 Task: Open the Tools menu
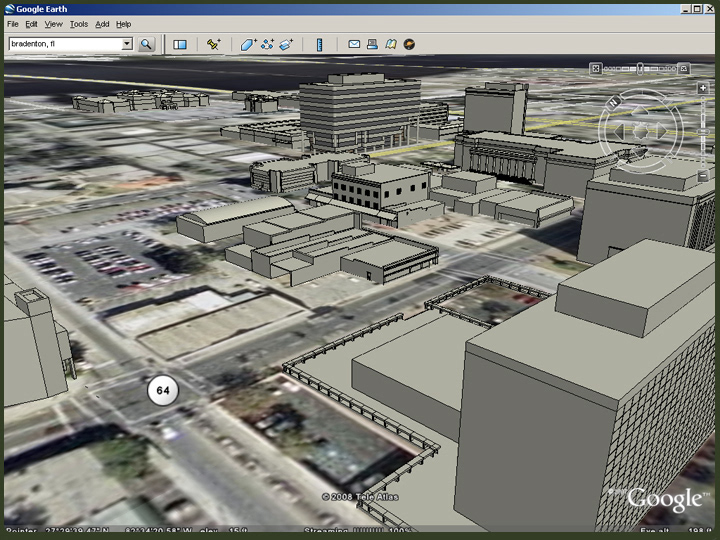[79, 23]
